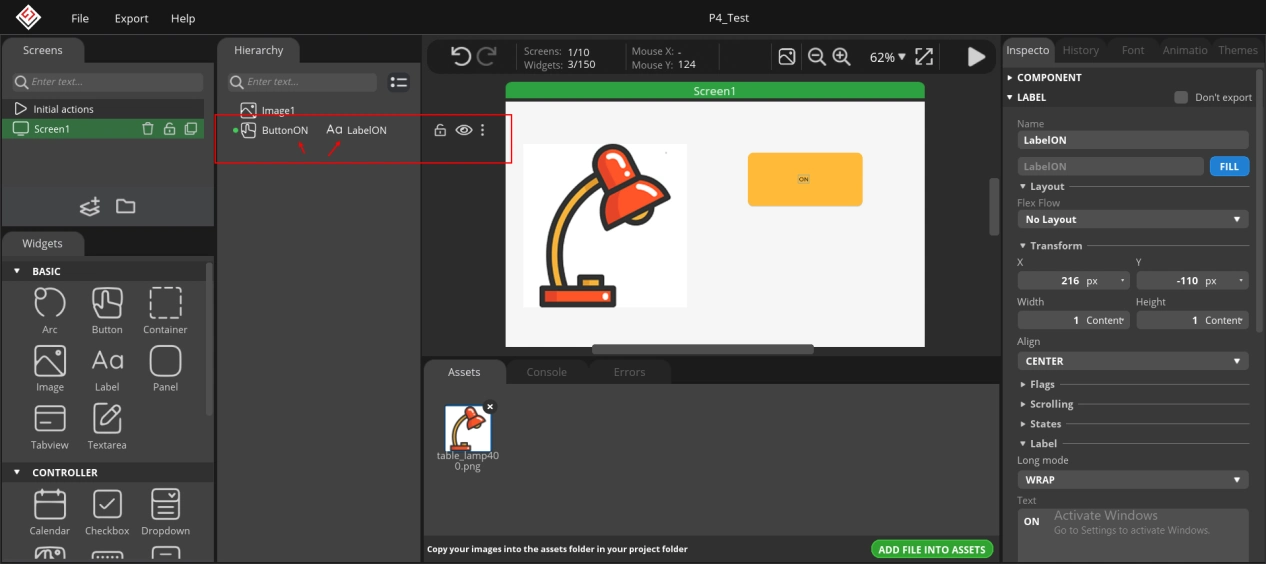Toggle the lock icon on ButtonON row
This screenshot has height=564, width=1266.
click(440, 130)
